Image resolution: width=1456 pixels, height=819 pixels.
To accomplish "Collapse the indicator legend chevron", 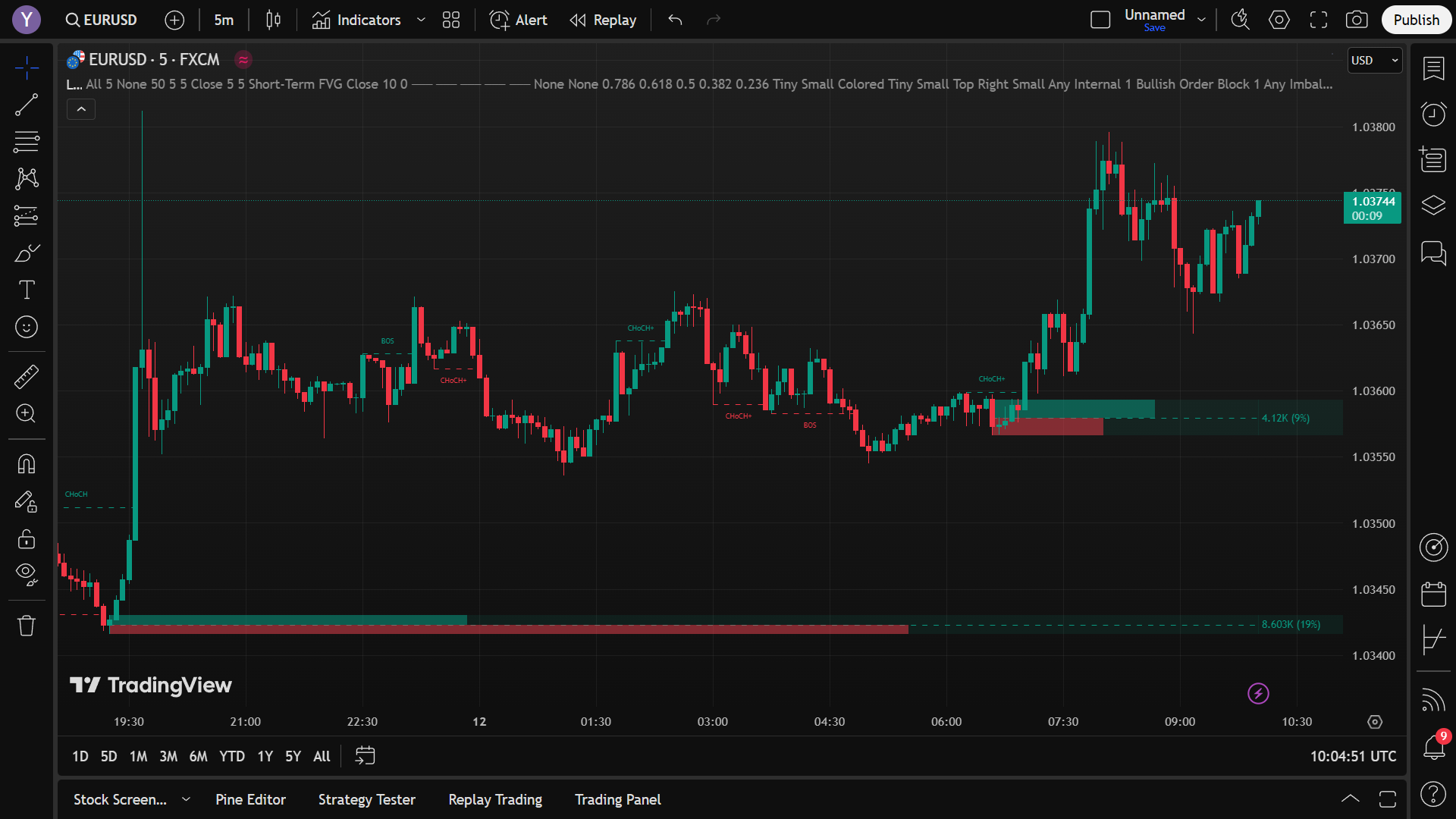I will [81, 109].
